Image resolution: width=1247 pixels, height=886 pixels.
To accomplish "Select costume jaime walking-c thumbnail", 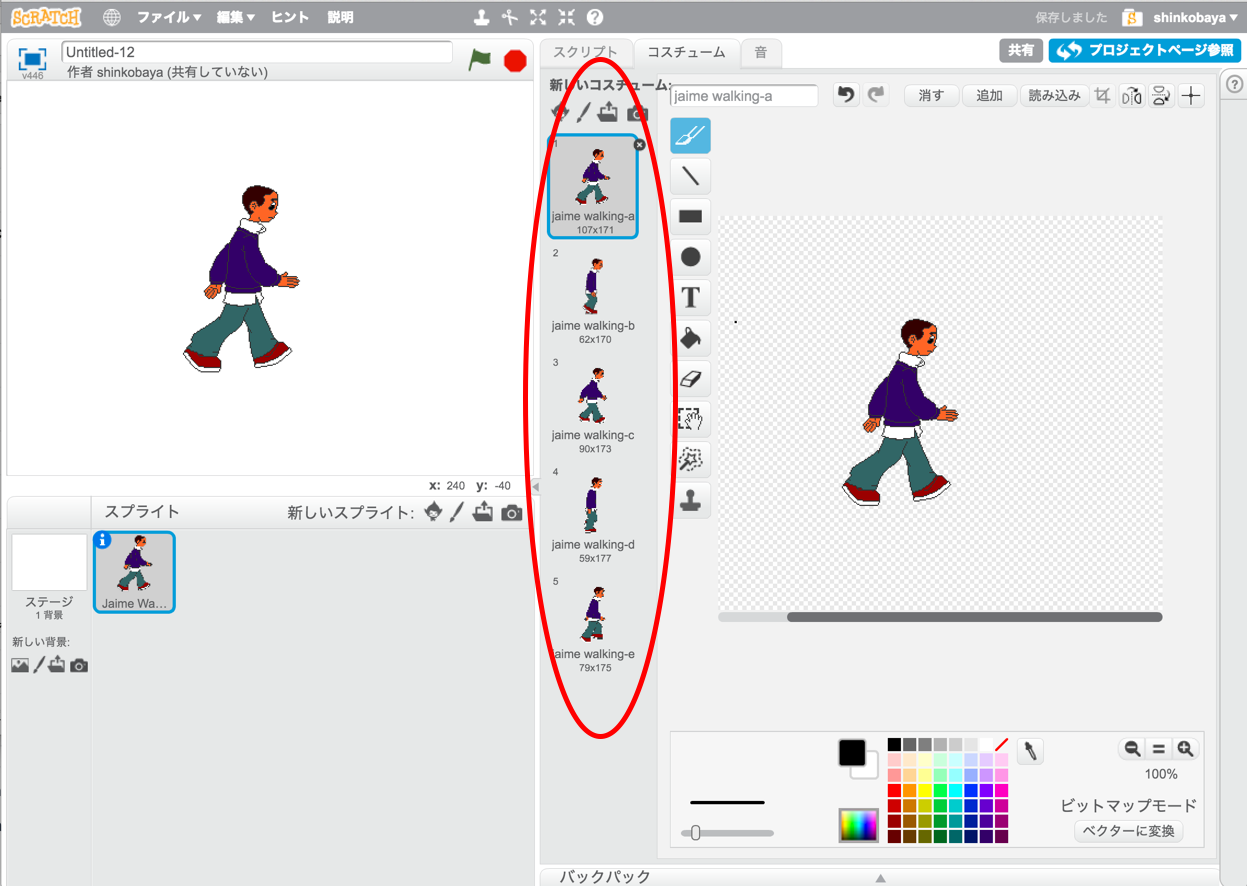I will coord(593,405).
